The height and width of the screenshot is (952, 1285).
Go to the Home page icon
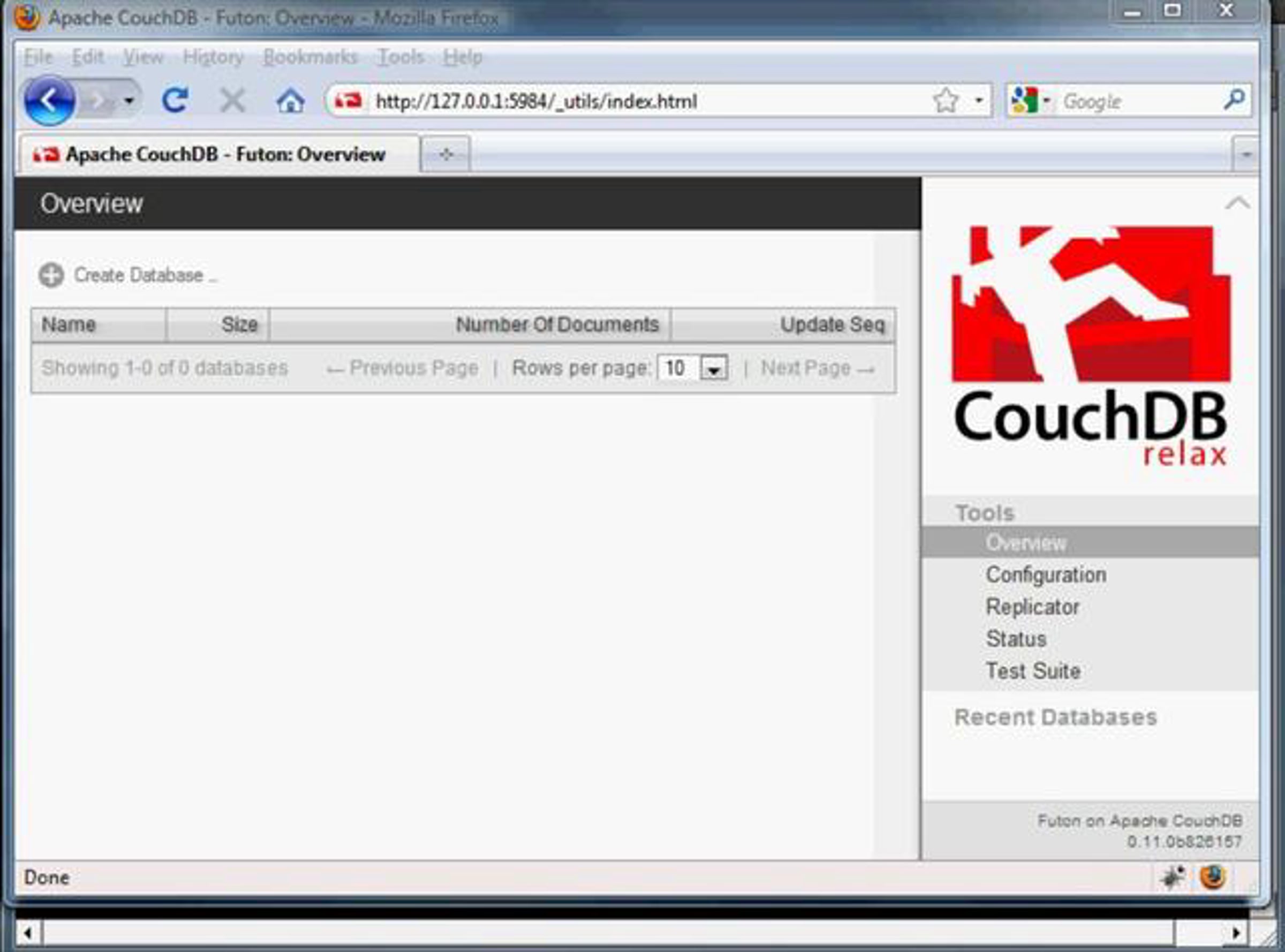pyautogui.click(x=290, y=101)
